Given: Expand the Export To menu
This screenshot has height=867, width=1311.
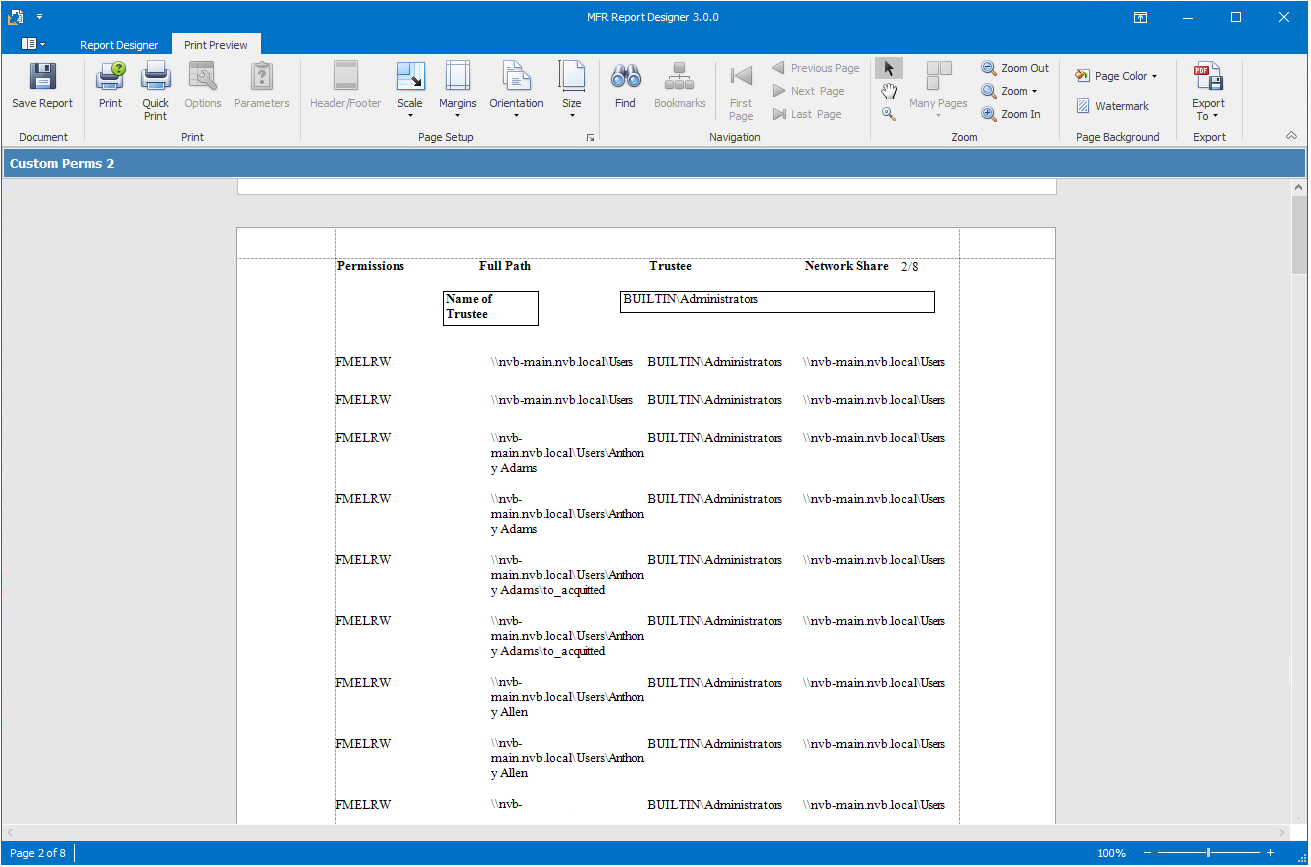Looking at the screenshot, I should 1208,88.
